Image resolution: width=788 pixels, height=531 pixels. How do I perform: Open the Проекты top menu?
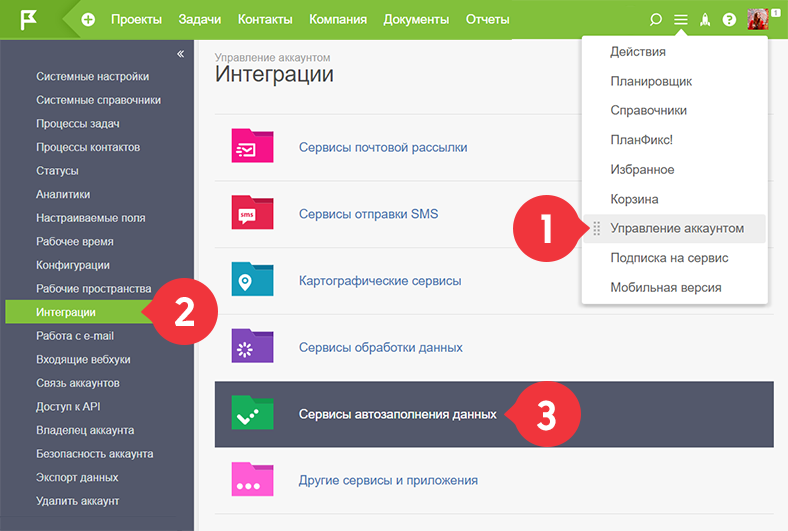[x=136, y=20]
